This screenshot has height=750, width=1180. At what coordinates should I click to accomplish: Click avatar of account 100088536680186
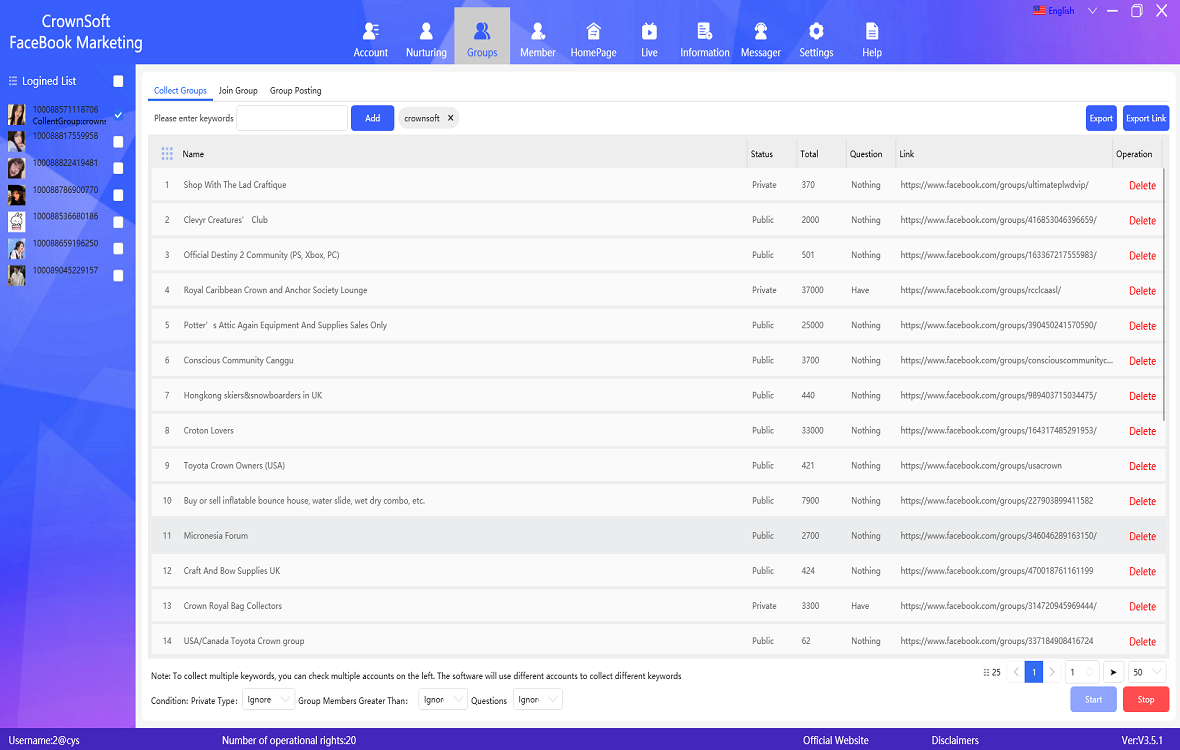tap(17, 222)
